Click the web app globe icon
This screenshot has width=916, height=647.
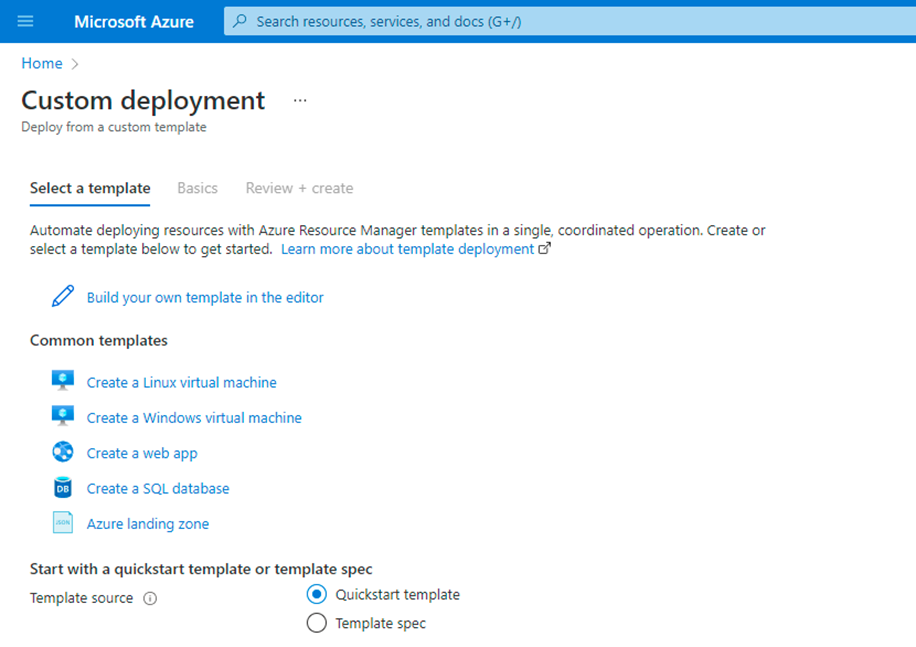63,452
